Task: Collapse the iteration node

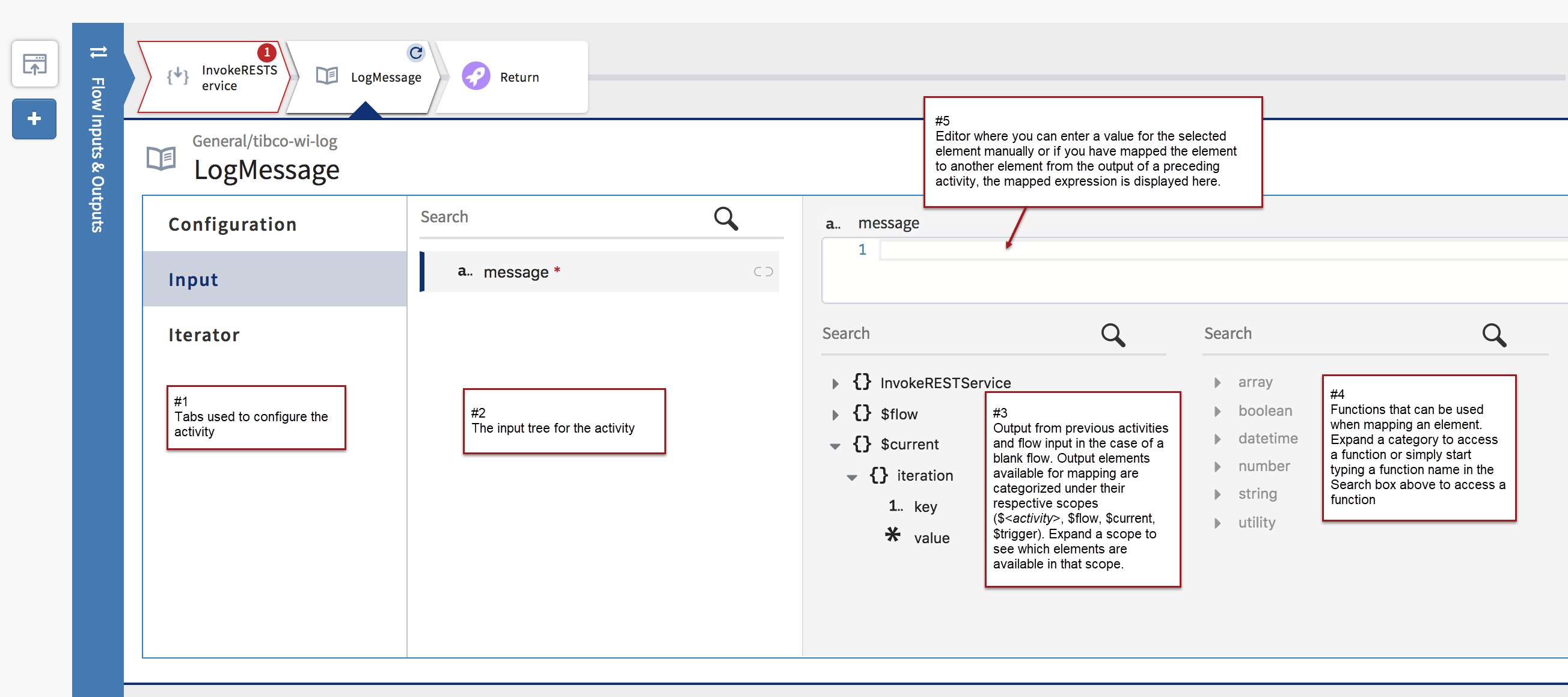Action: pyautogui.click(x=851, y=478)
